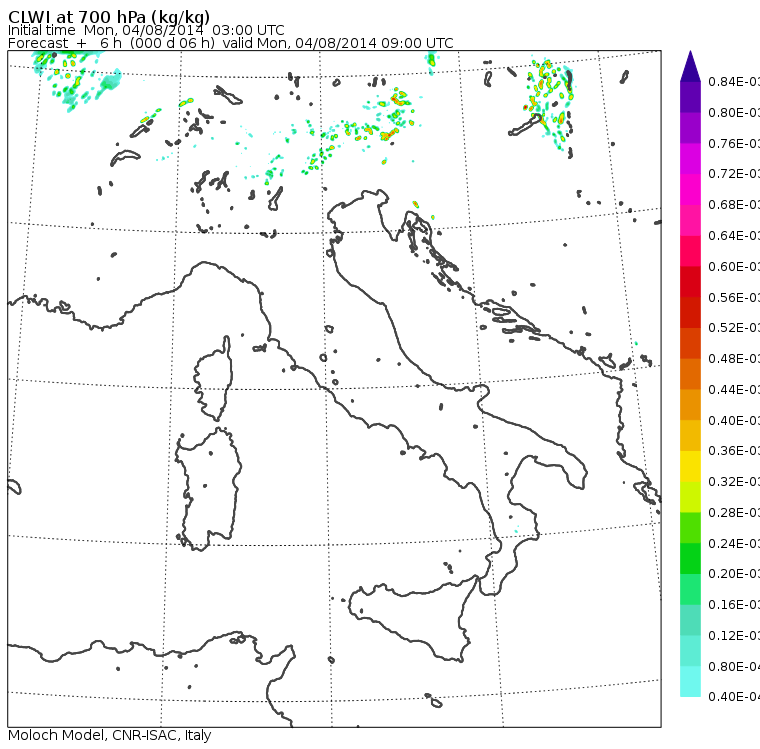Click the title "CLWI at 700 hPa (kg/kg)"
Screen dimensions: 760x749
(x=109, y=17)
